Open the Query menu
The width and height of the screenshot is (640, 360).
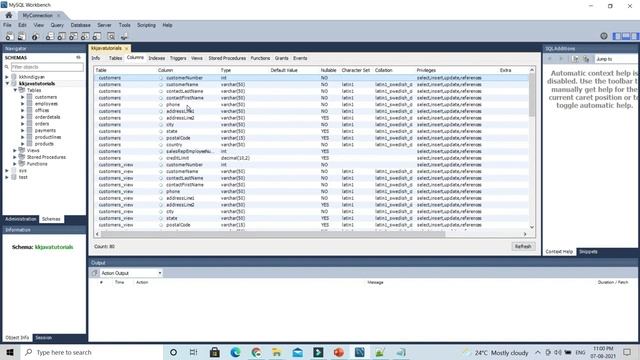pos(57,25)
